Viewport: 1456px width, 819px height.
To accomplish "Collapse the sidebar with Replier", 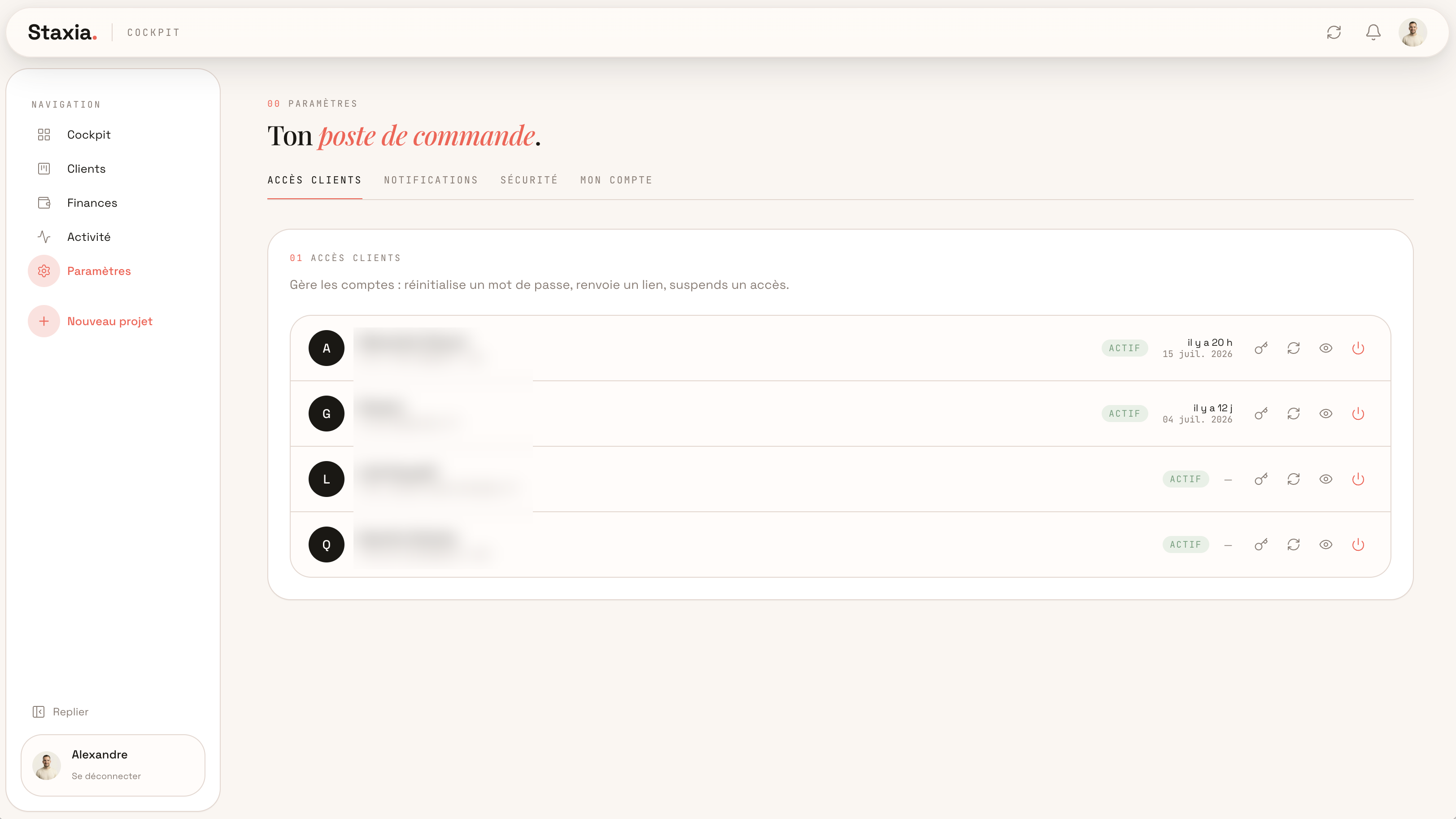I will point(61,712).
